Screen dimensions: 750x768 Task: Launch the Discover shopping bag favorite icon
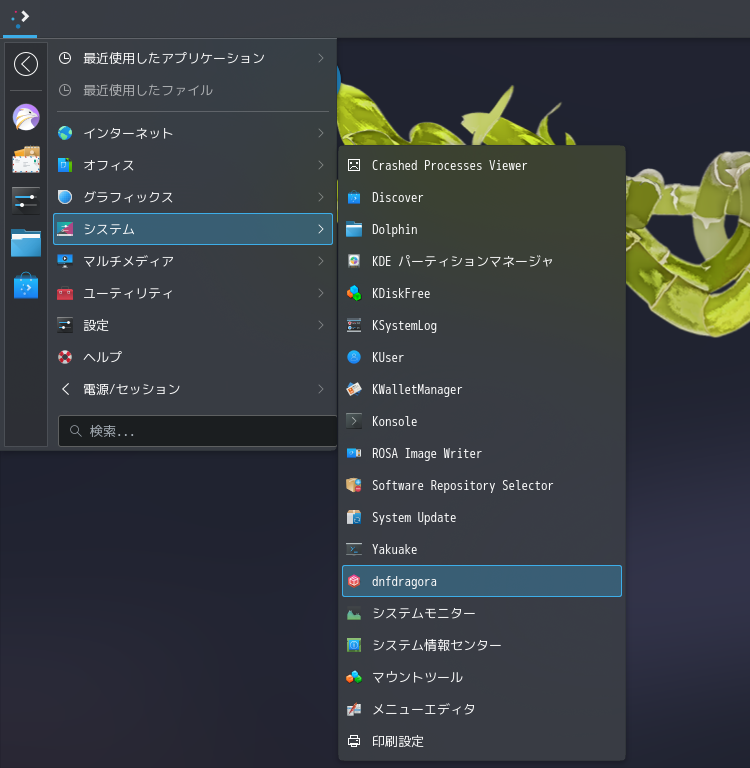(x=26, y=286)
